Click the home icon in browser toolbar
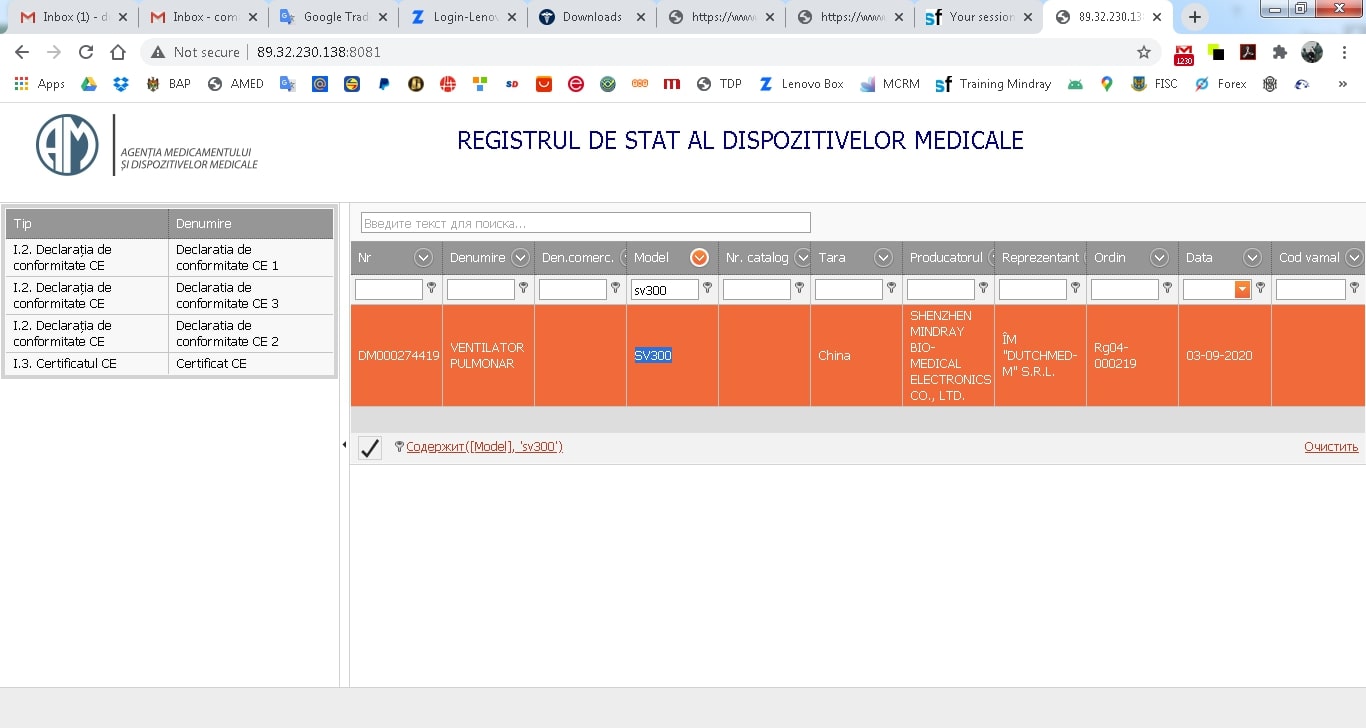Viewport: 1366px width, 728px height. [118, 52]
